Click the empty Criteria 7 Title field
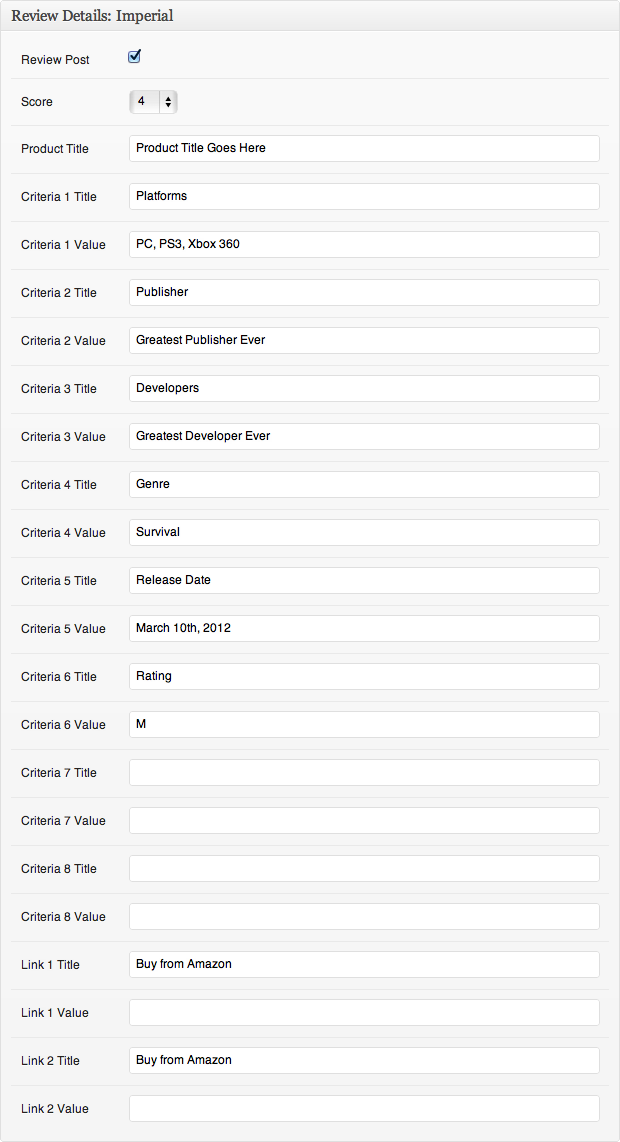 click(x=364, y=773)
